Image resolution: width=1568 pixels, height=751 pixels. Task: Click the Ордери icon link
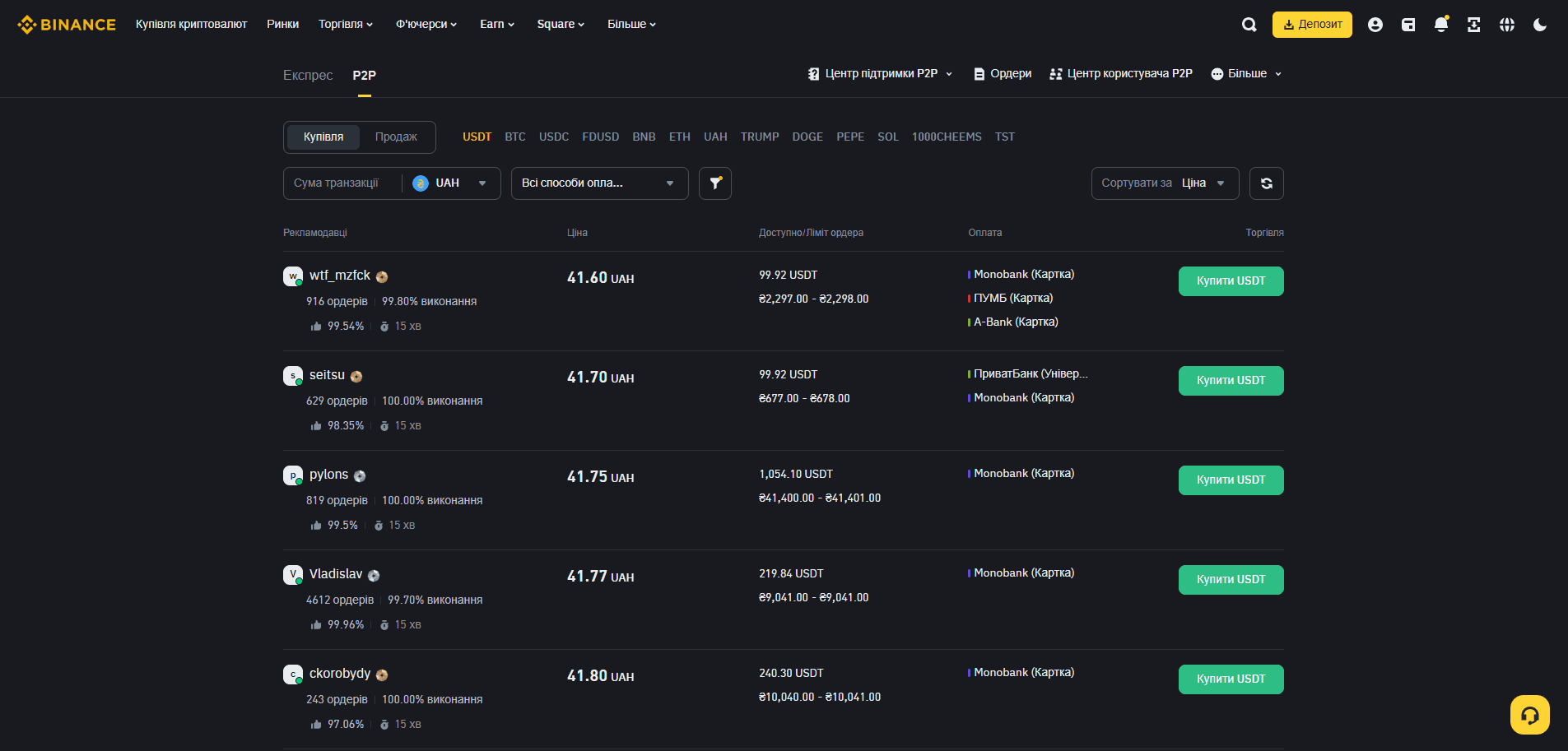(1002, 74)
